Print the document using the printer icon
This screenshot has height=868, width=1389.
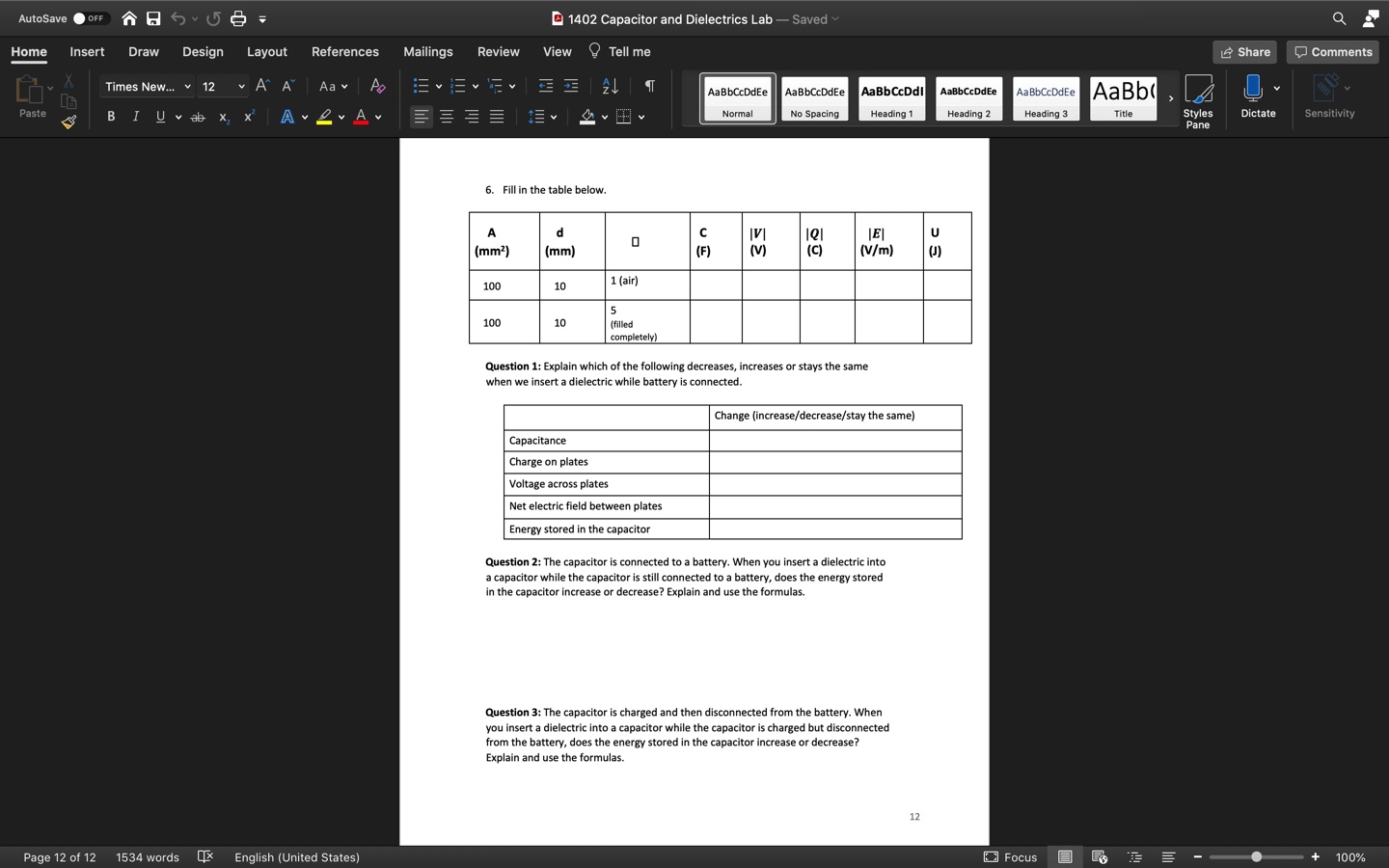(238, 18)
